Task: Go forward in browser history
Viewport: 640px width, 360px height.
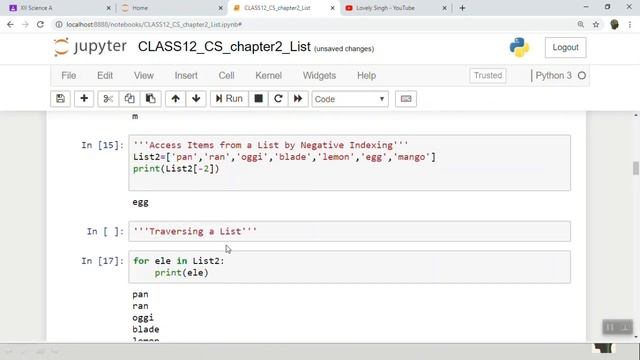Action: pyautogui.click(x=25, y=24)
